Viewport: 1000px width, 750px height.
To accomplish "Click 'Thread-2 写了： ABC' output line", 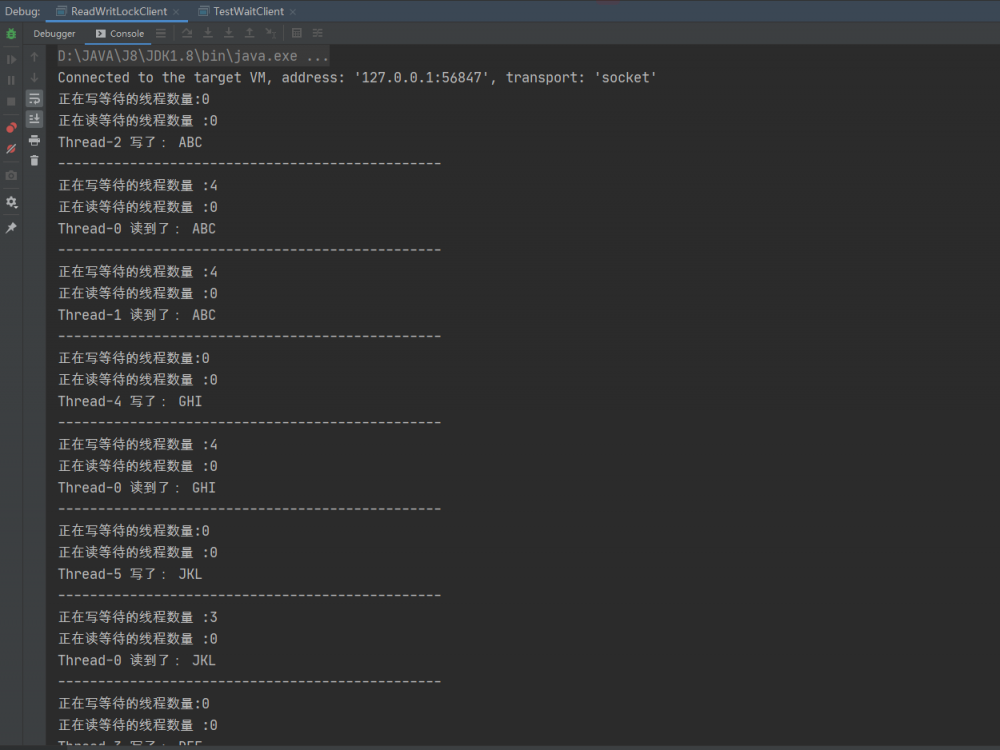I will [130, 142].
